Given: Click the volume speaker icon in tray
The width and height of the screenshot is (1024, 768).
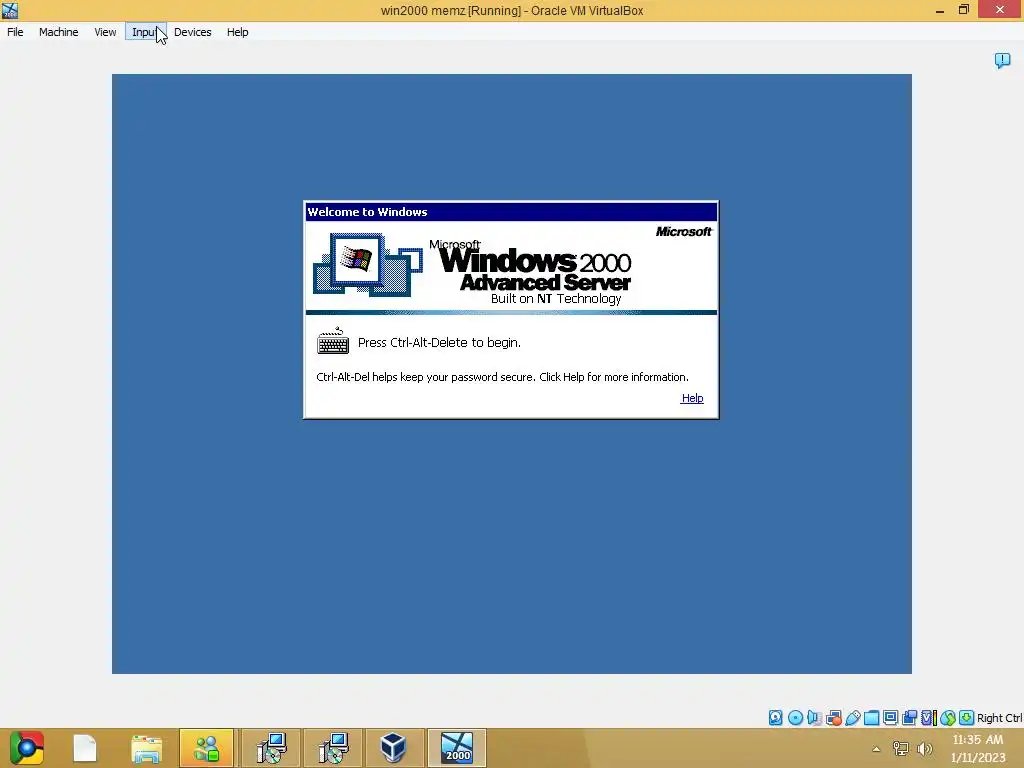Looking at the screenshot, I should coord(924,749).
